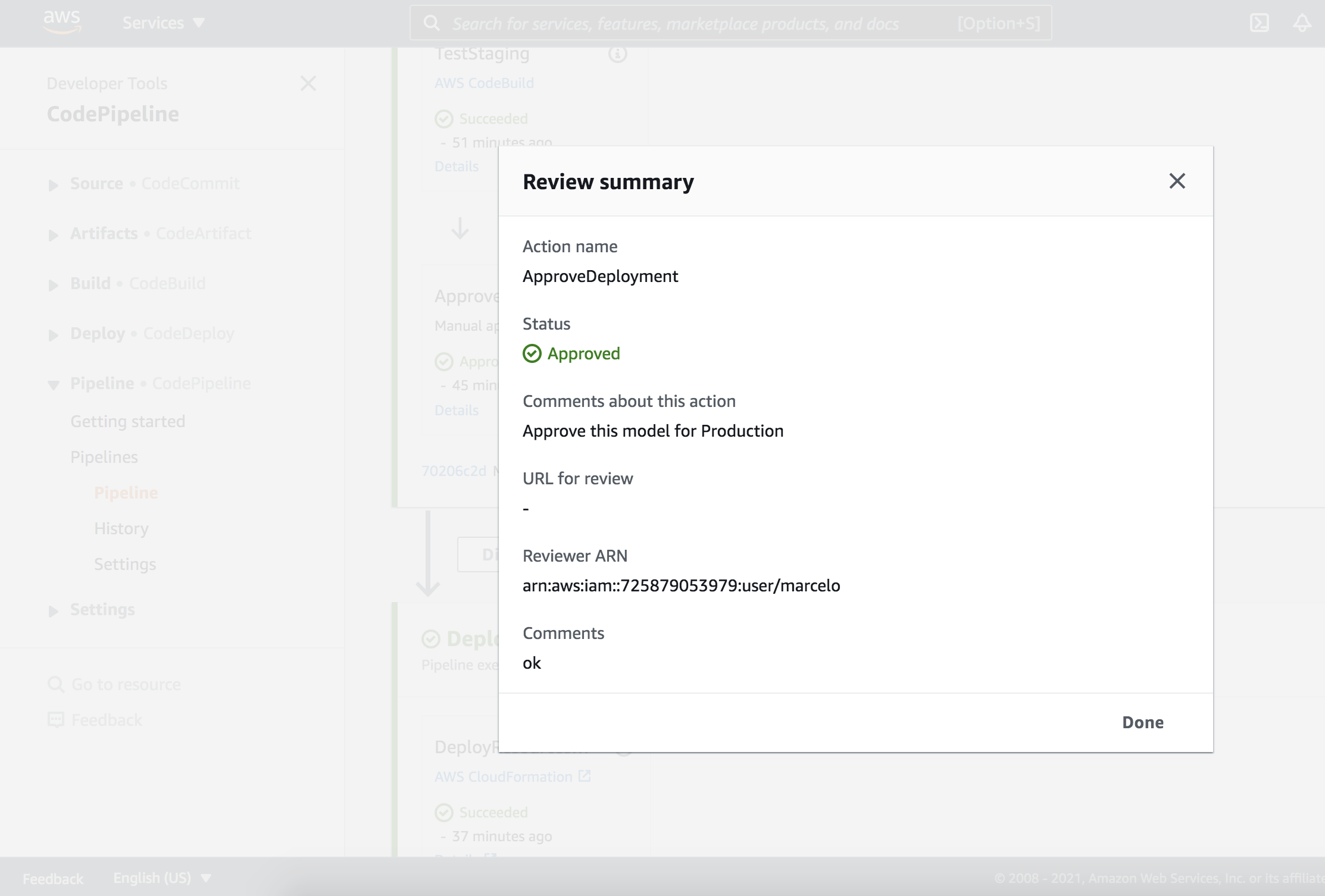Click the Succeeded status under DeployResources
1325x896 pixels.
(x=493, y=813)
